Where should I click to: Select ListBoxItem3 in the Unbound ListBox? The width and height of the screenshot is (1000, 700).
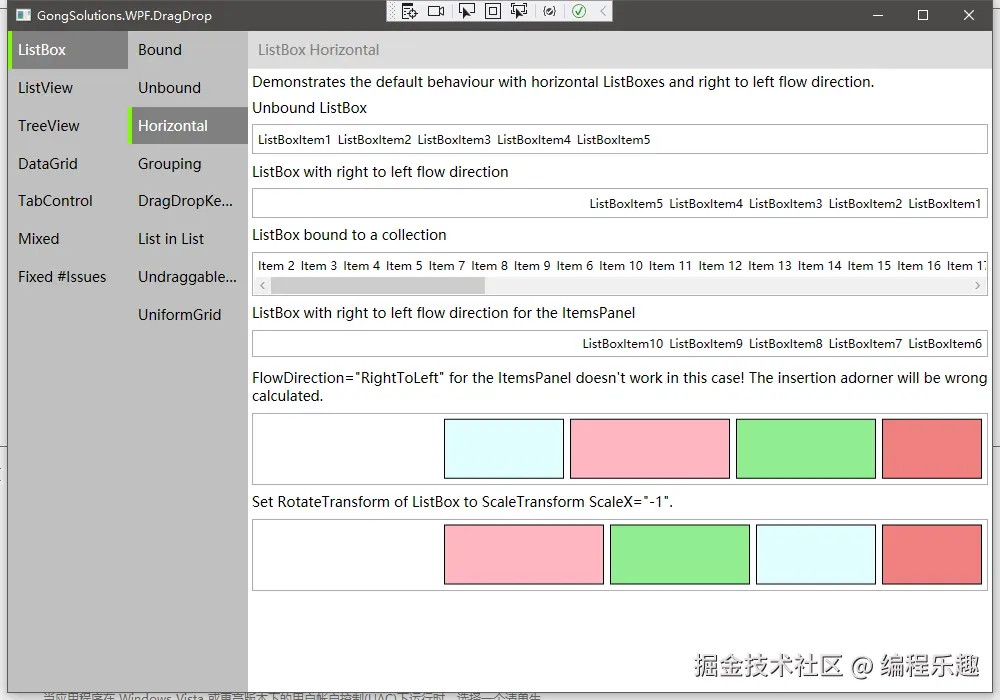pos(454,140)
